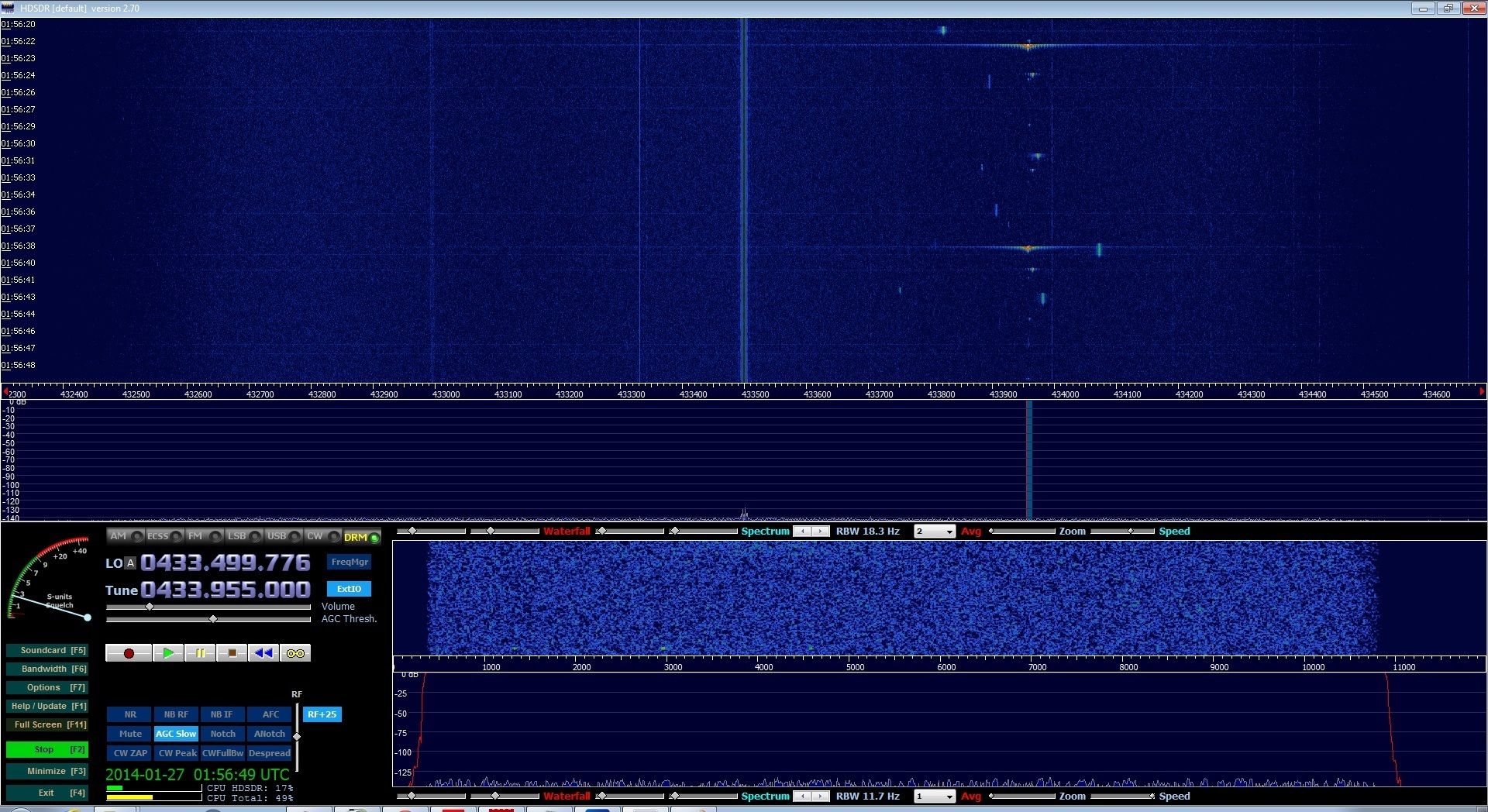Screen dimensions: 1488x812
Task: Open the lower Avg dropdown showing 1
Action: point(935,797)
